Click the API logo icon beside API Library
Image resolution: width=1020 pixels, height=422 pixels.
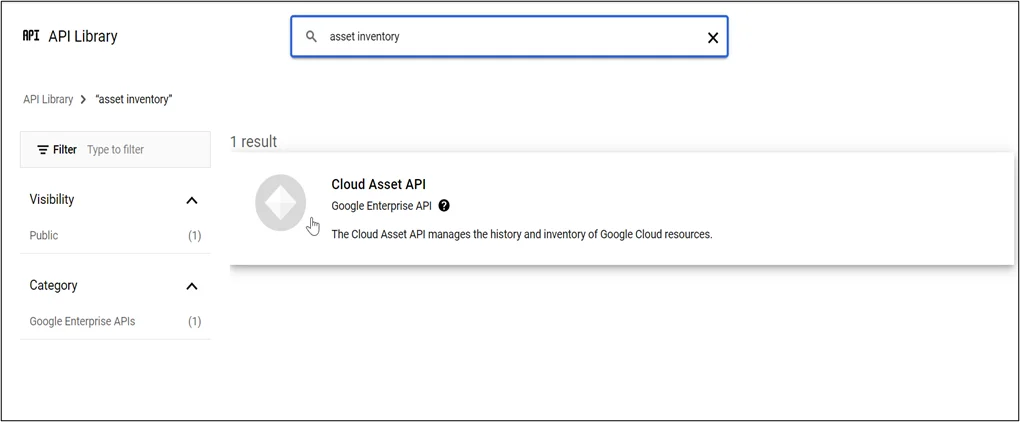pos(30,36)
